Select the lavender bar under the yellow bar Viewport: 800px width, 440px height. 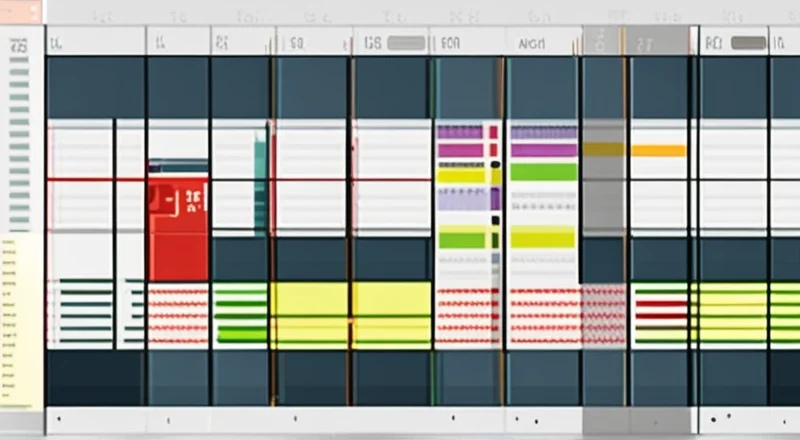pos(463,198)
